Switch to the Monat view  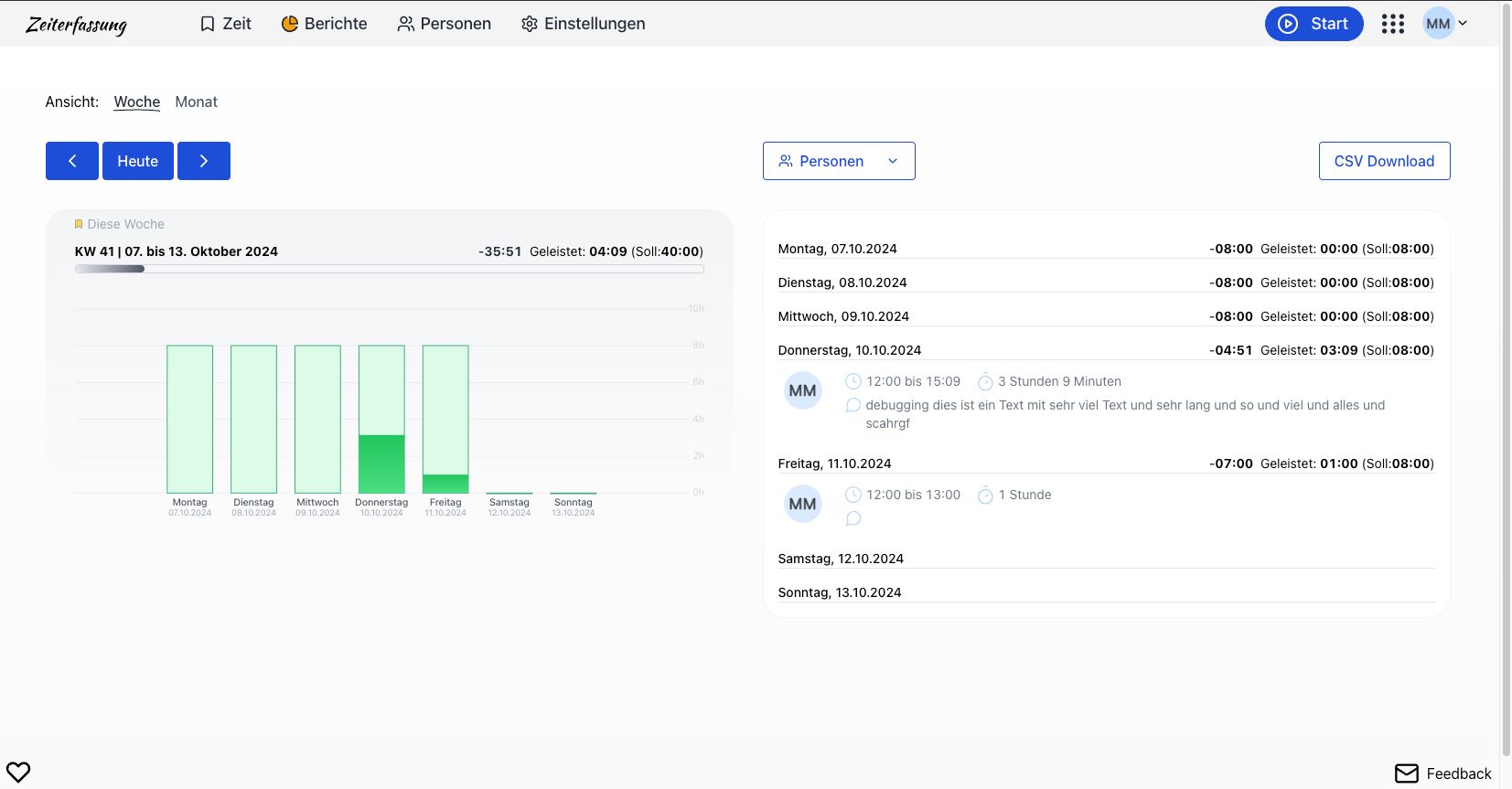[197, 101]
